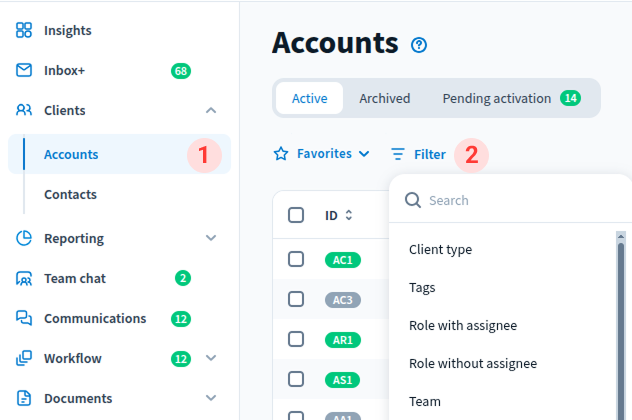632x420 pixels.
Task: Collapse the Clients section chevron
Action: tap(210, 111)
